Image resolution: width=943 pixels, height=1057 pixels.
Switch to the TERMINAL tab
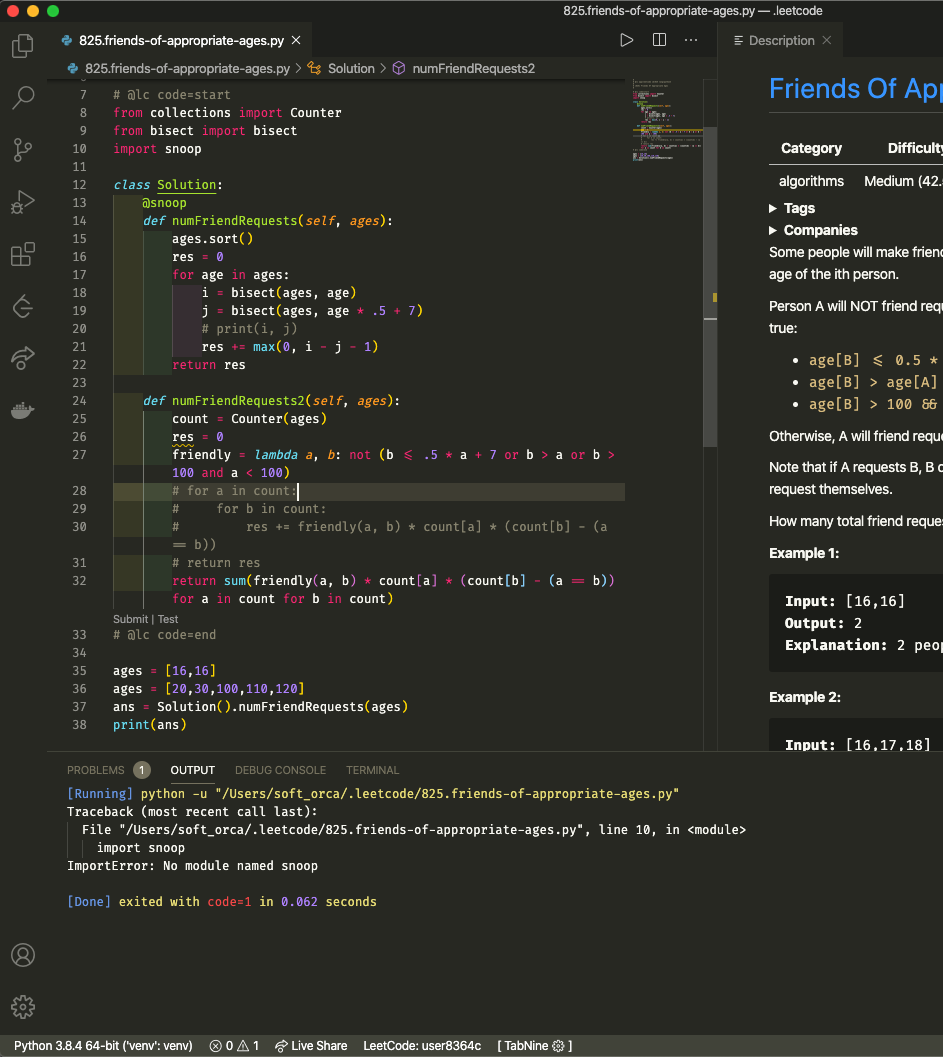[x=372, y=770]
